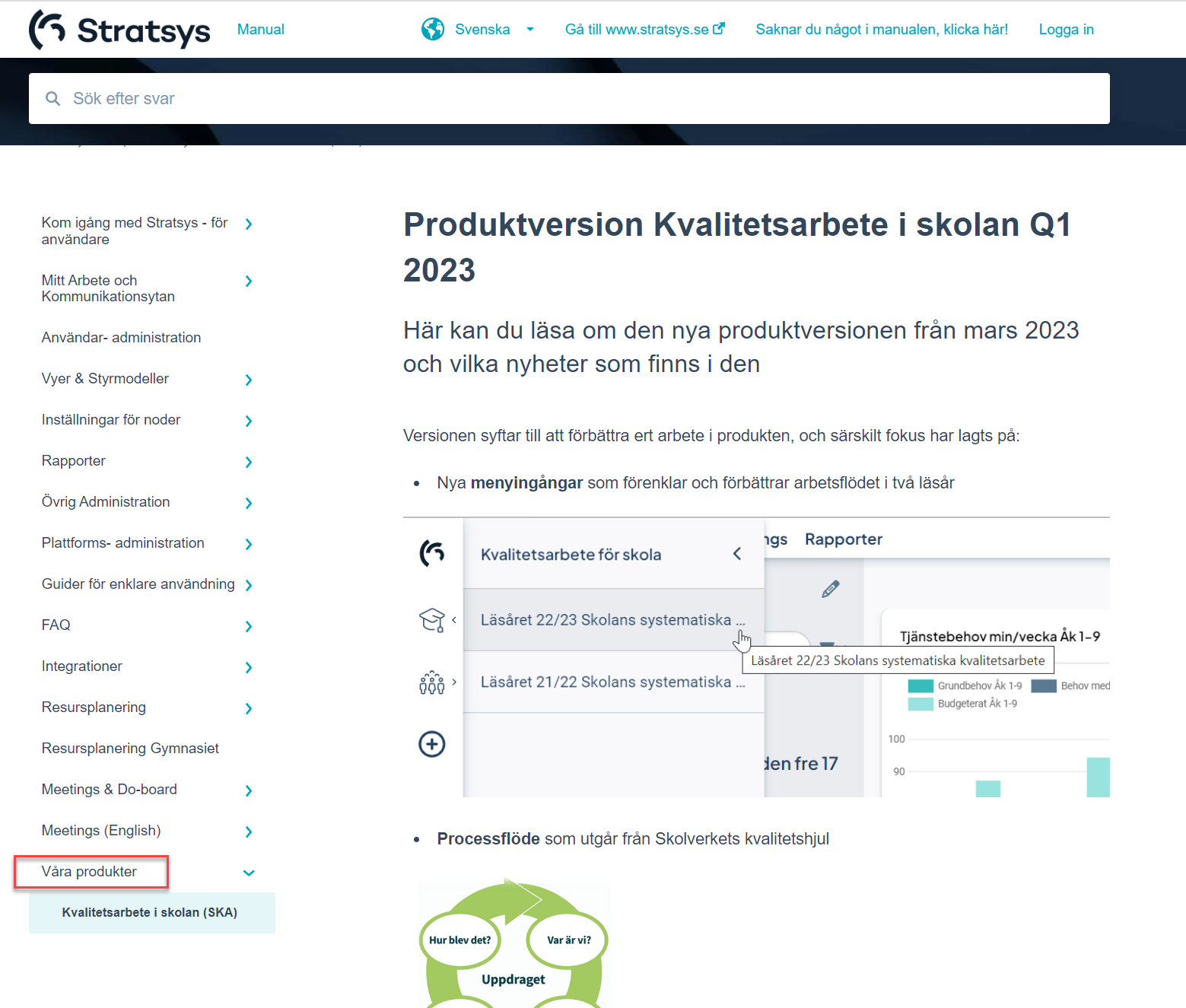Expand the Integrationer chevron
The height and width of the screenshot is (1008, 1186).
coord(249,667)
